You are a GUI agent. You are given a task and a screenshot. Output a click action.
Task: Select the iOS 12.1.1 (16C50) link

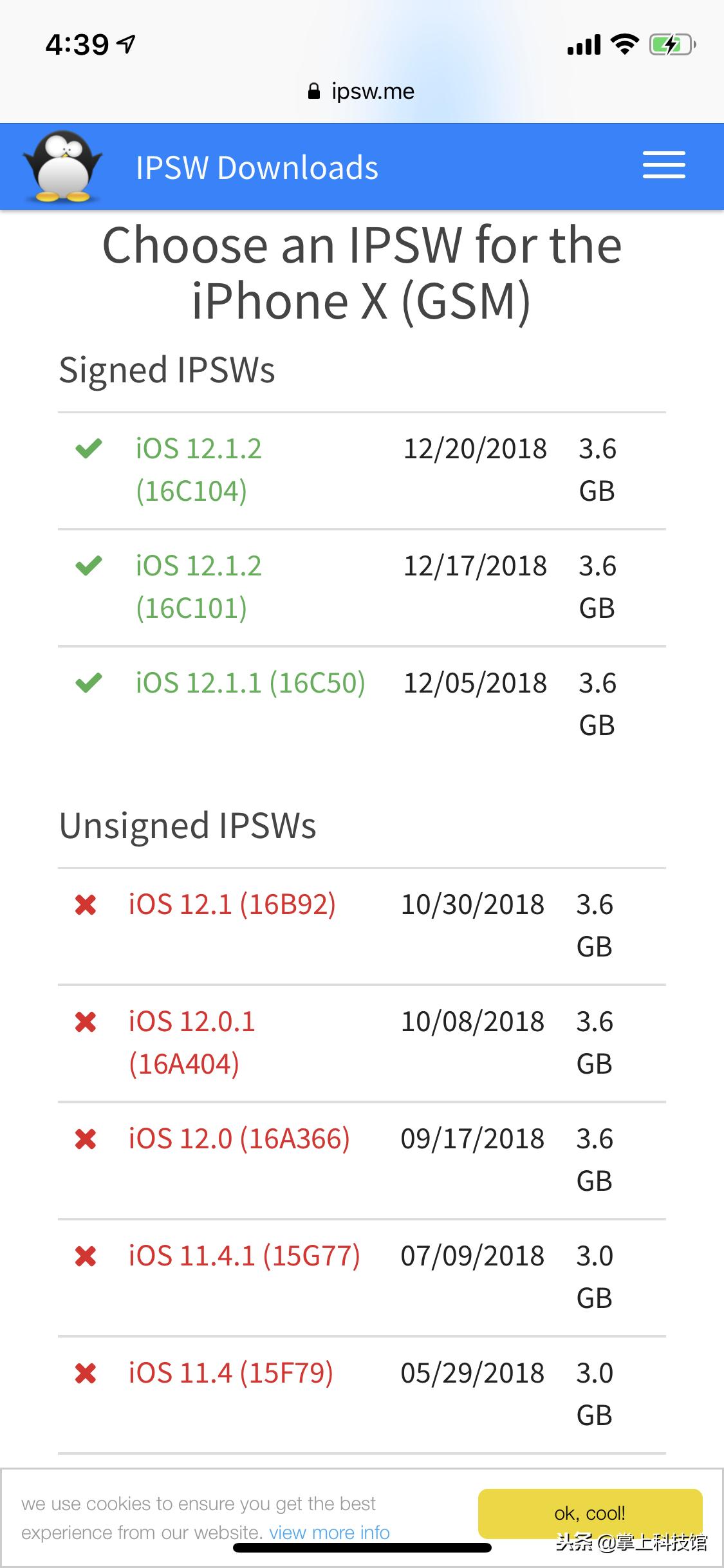250,682
